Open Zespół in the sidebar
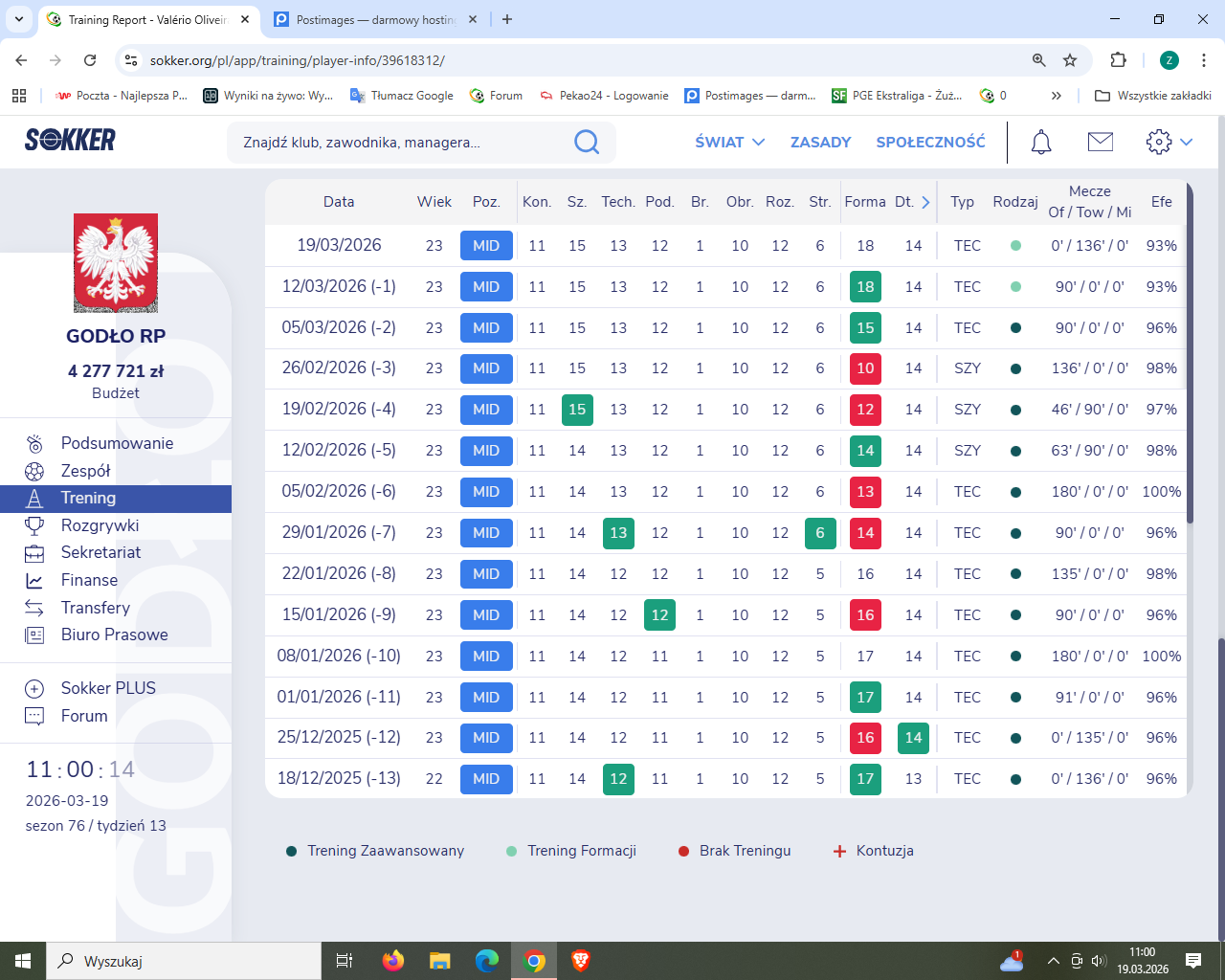Screen dimensions: 1225x980 pyautogui.click(x=86, y=471)
